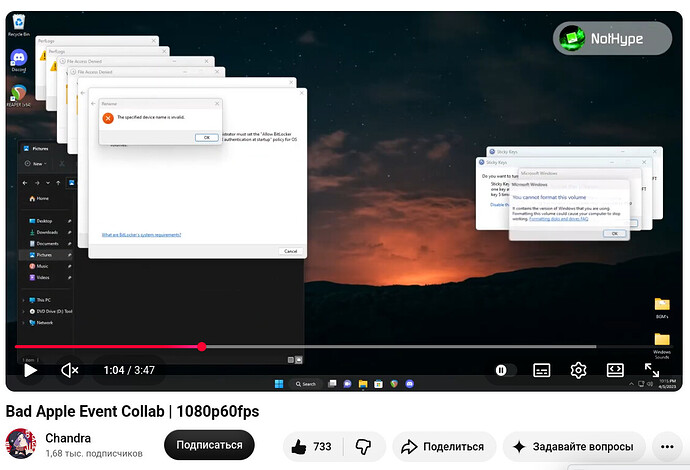Open the NolHype channel badge in the video

(x=612, y=39)
